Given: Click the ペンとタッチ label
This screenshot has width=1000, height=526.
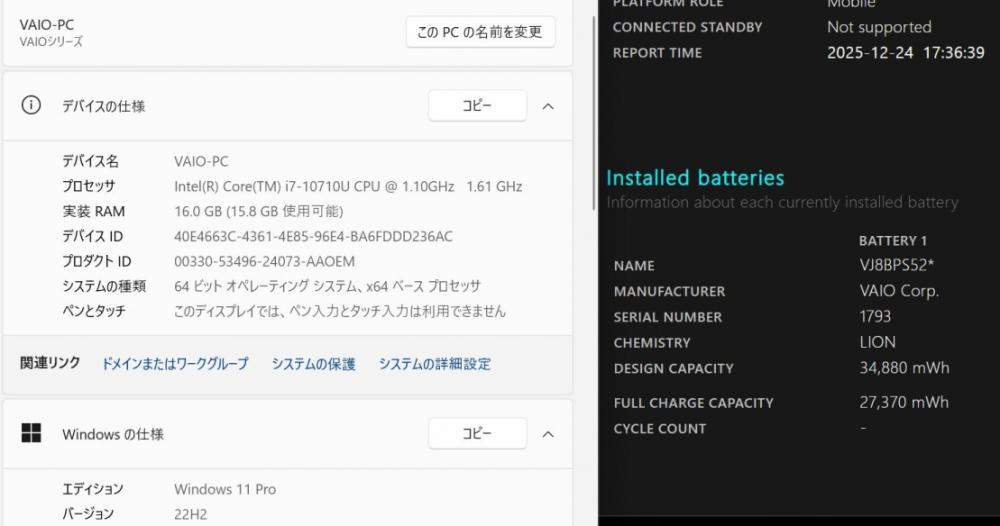Looking at the screenshot, I should [94, 311].
